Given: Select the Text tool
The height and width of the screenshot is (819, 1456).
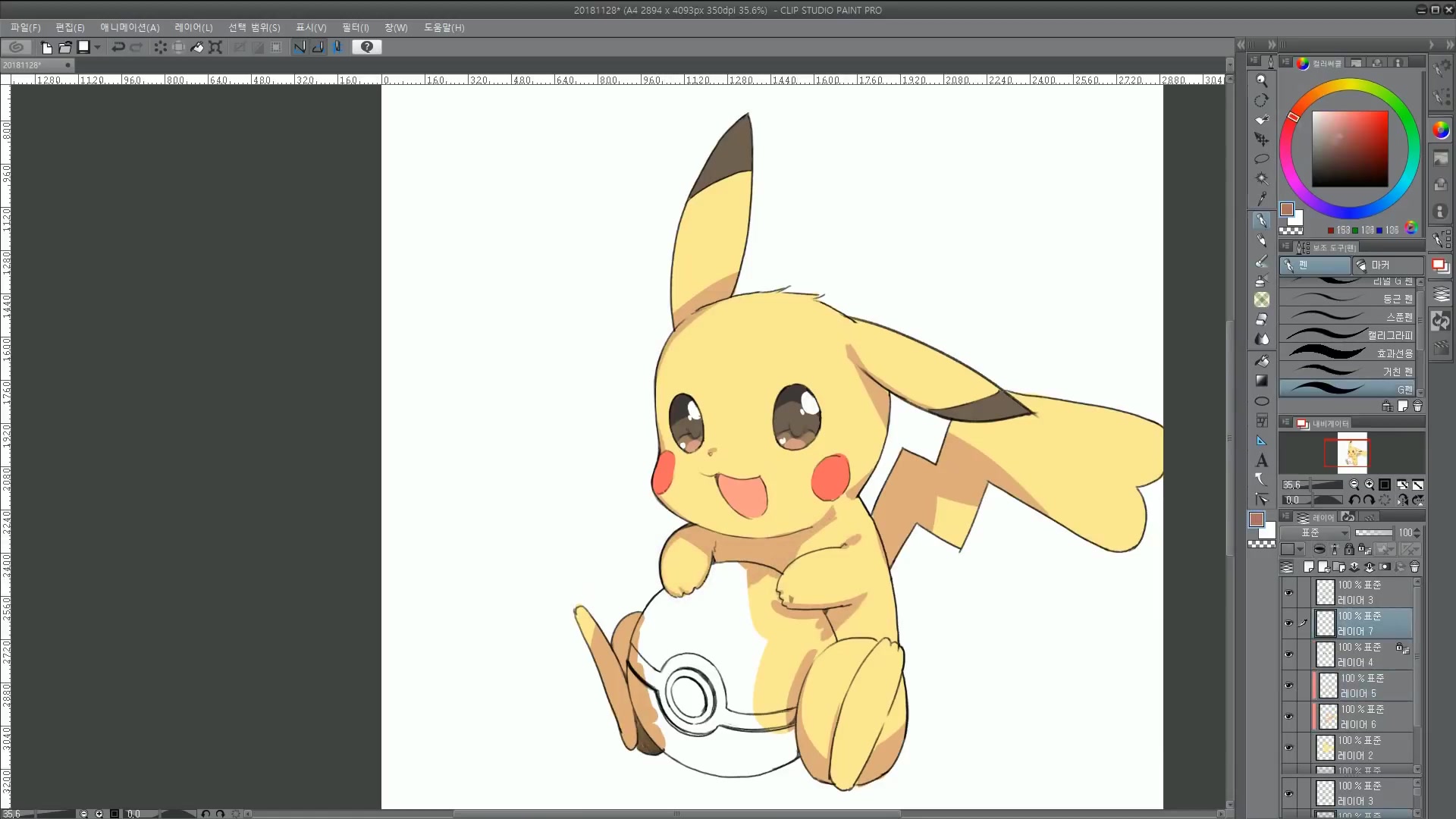Looking at the screenshot, I should pos(1261,460).
